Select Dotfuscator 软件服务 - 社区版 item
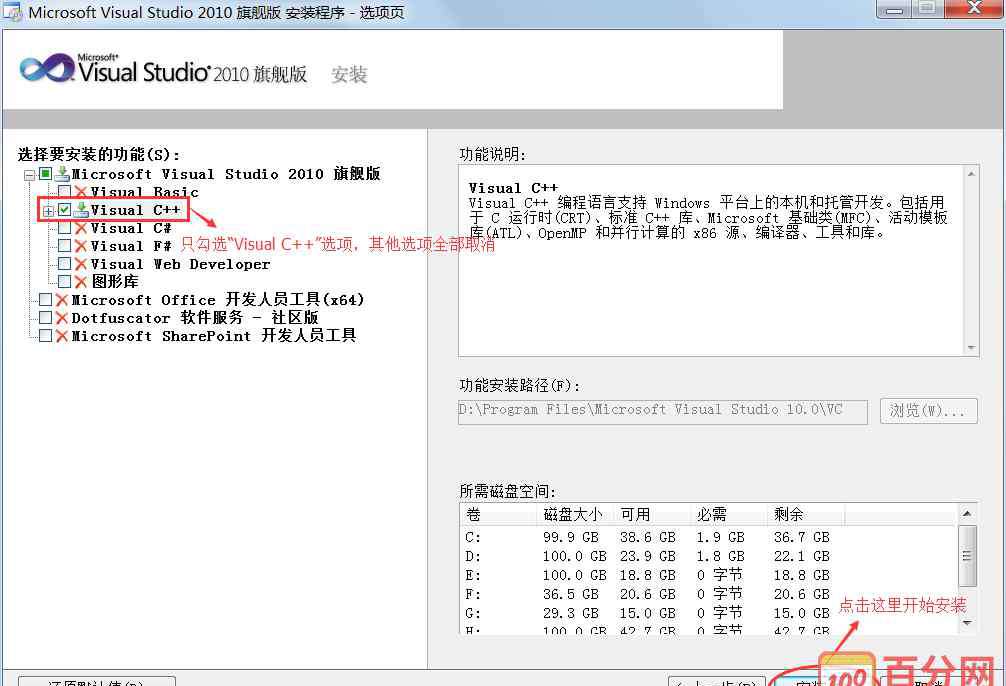 pyautogui.click(x=194, y=318)
